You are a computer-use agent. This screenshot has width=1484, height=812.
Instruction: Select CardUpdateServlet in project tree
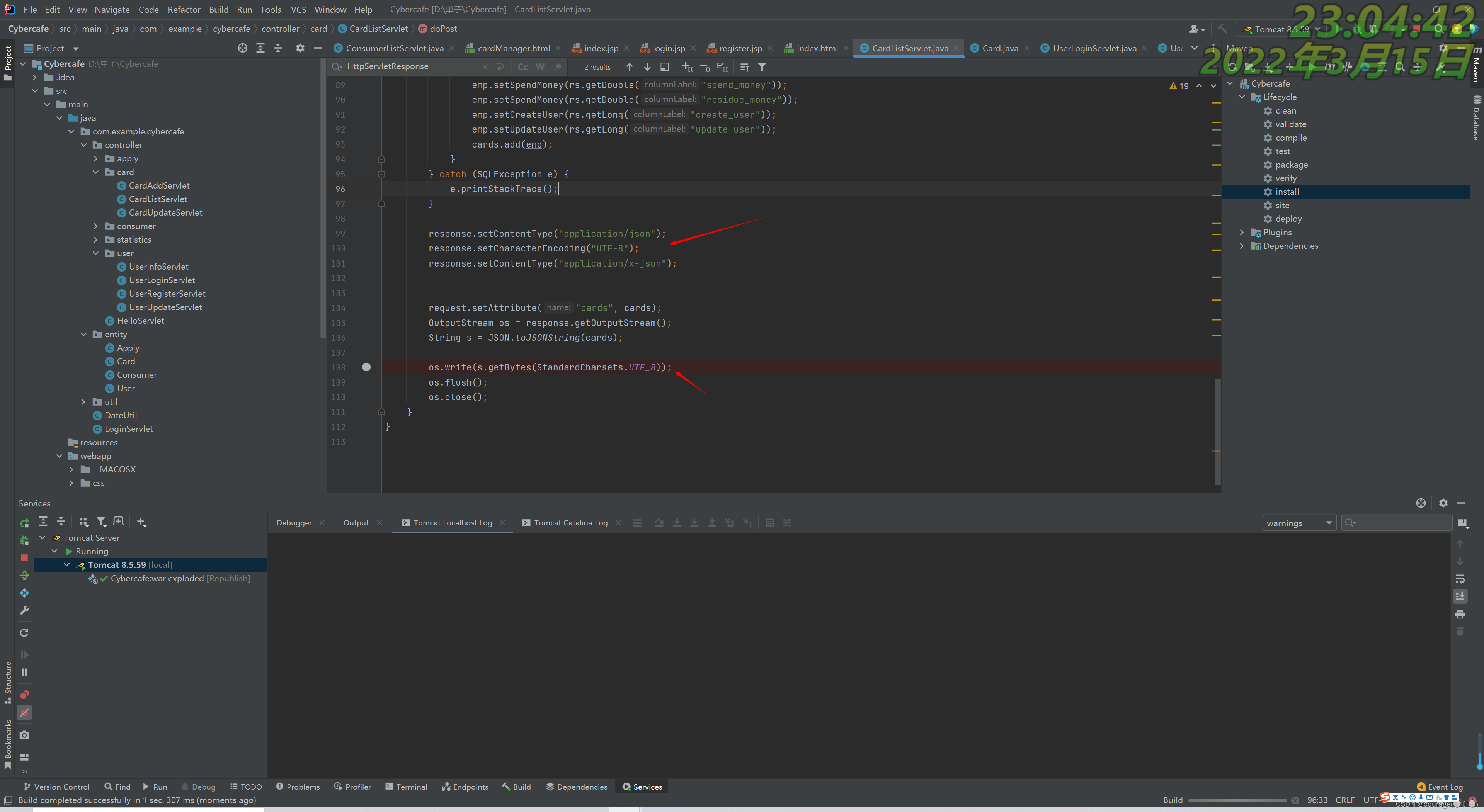pos(165,212)
